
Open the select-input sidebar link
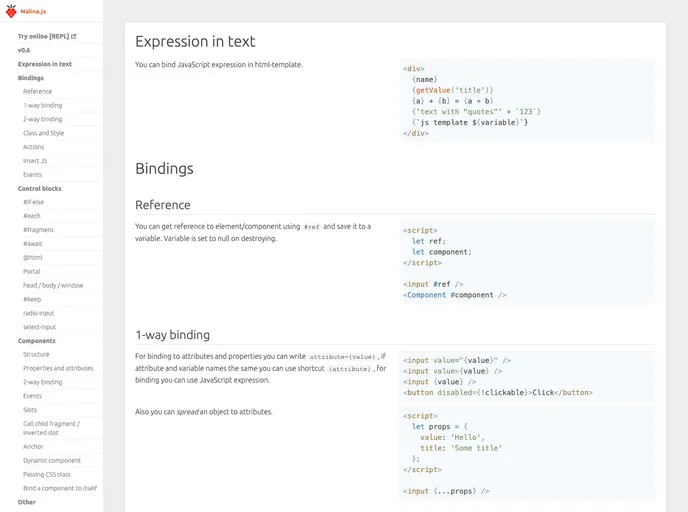coord(39,327)
